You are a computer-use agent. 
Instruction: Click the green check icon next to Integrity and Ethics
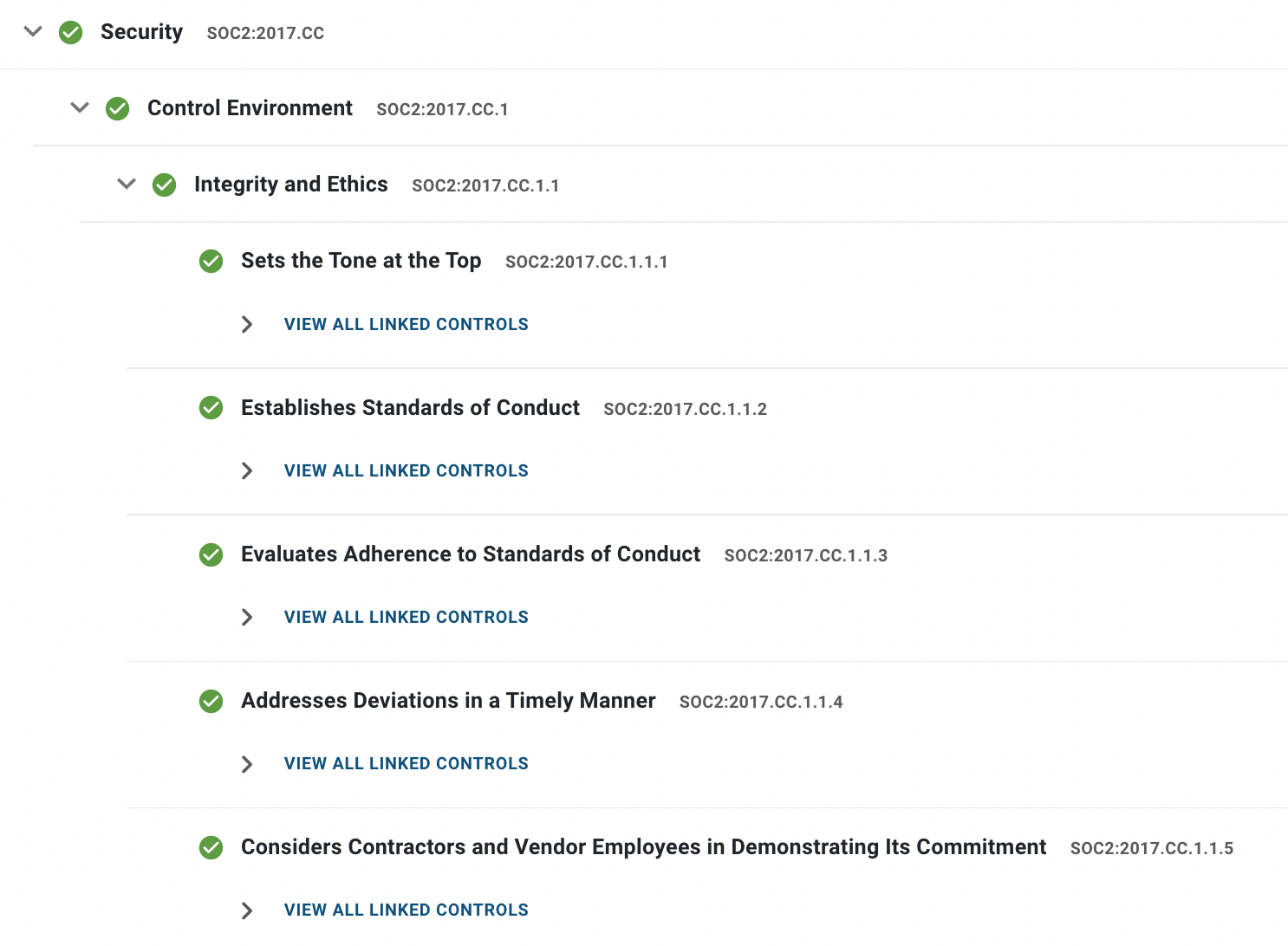164,185
